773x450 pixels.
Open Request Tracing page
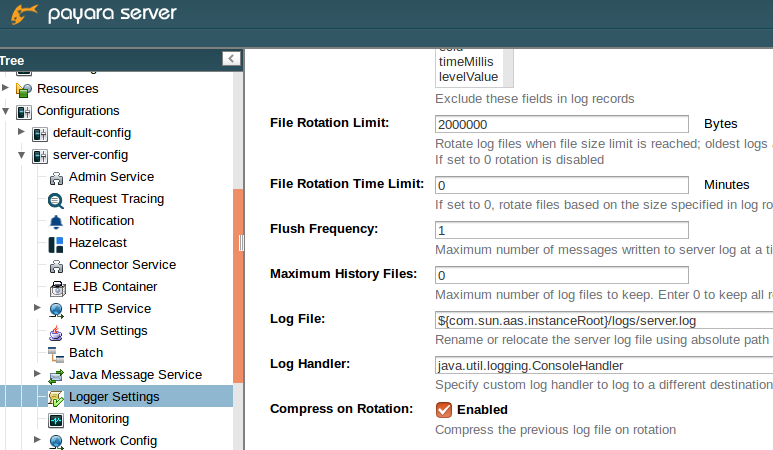pyautogui.click(x=116, y=199)
